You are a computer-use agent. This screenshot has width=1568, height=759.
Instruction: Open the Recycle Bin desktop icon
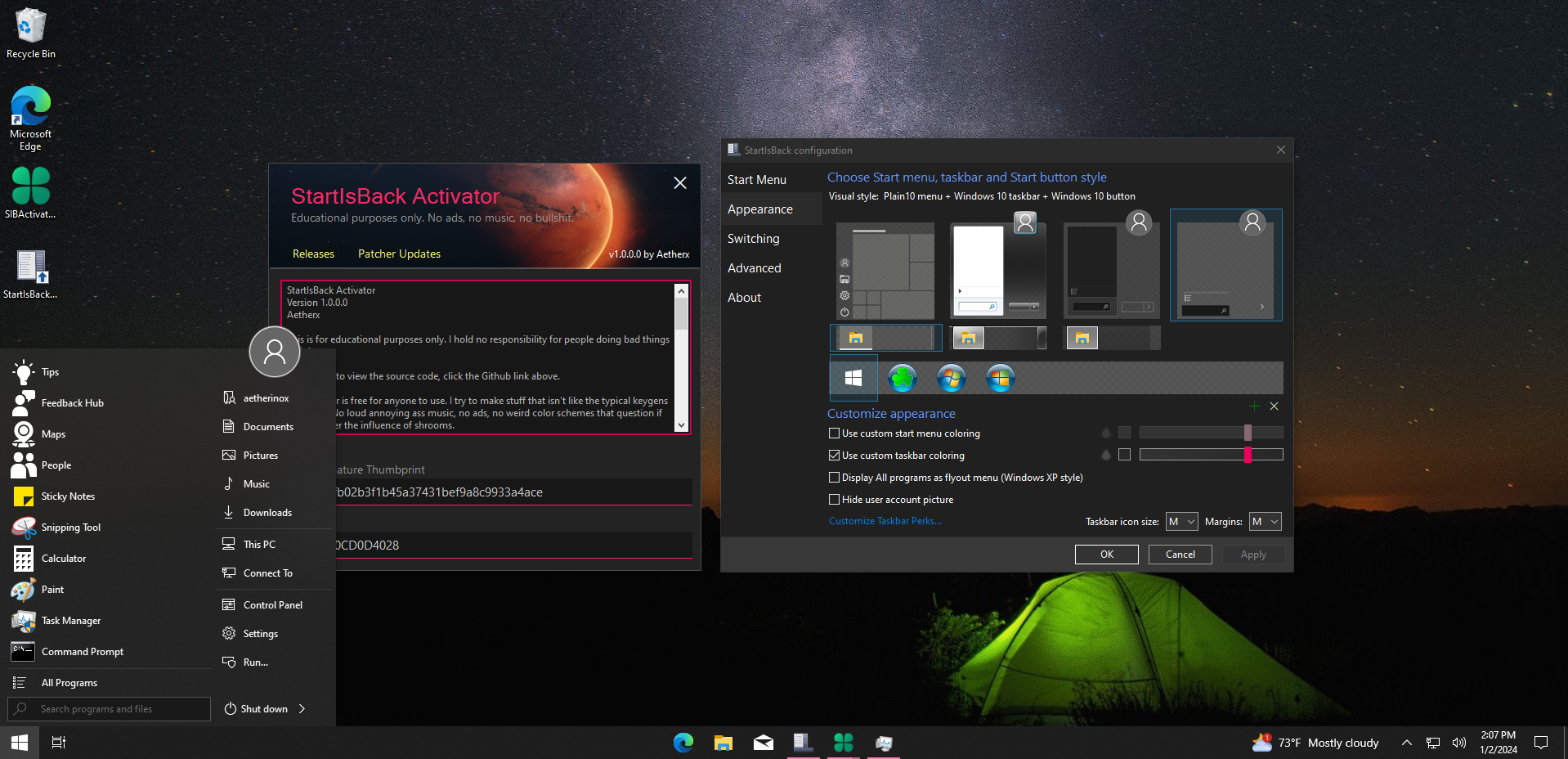[31, 34]
